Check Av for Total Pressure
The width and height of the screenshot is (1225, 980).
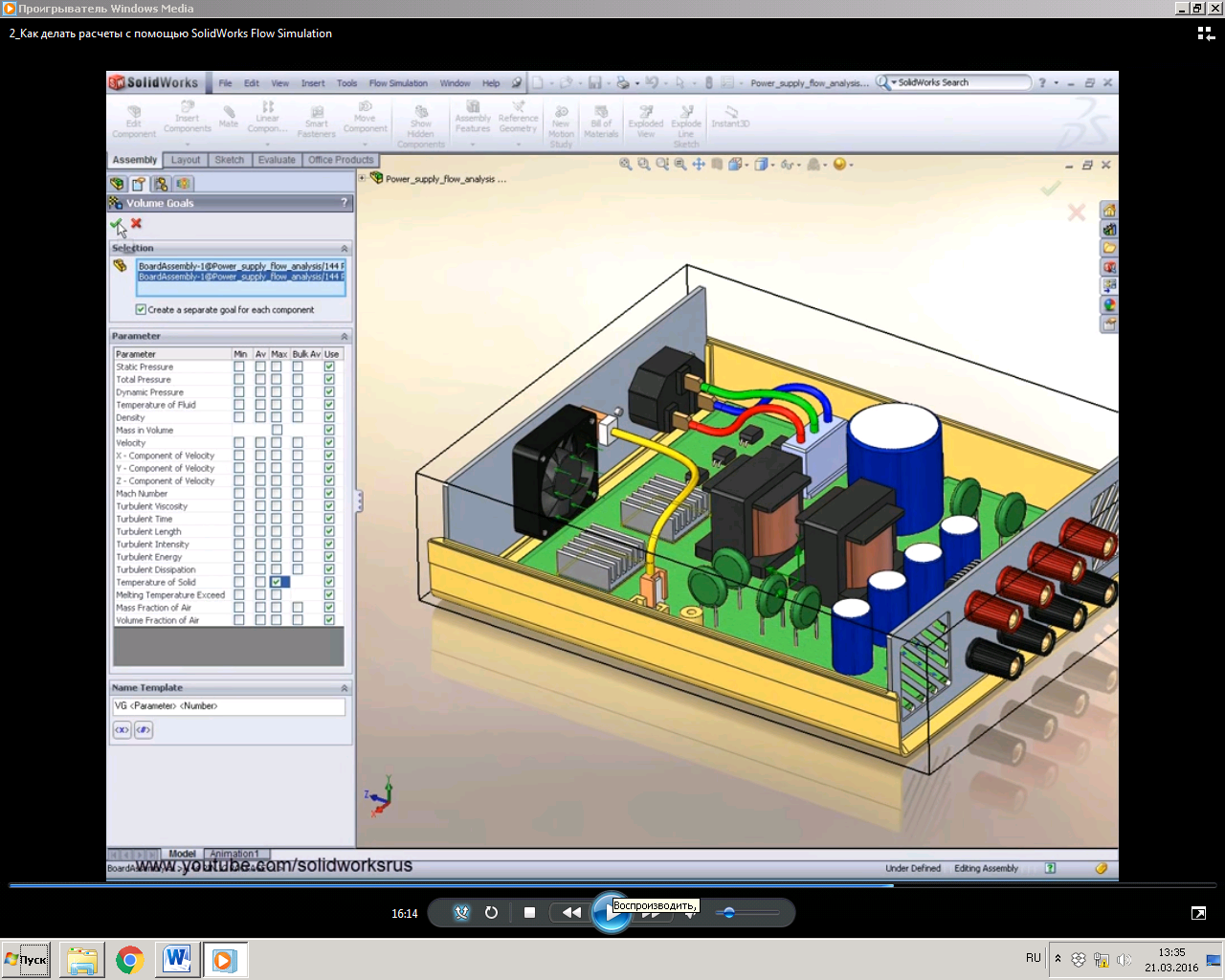point(260,380)
